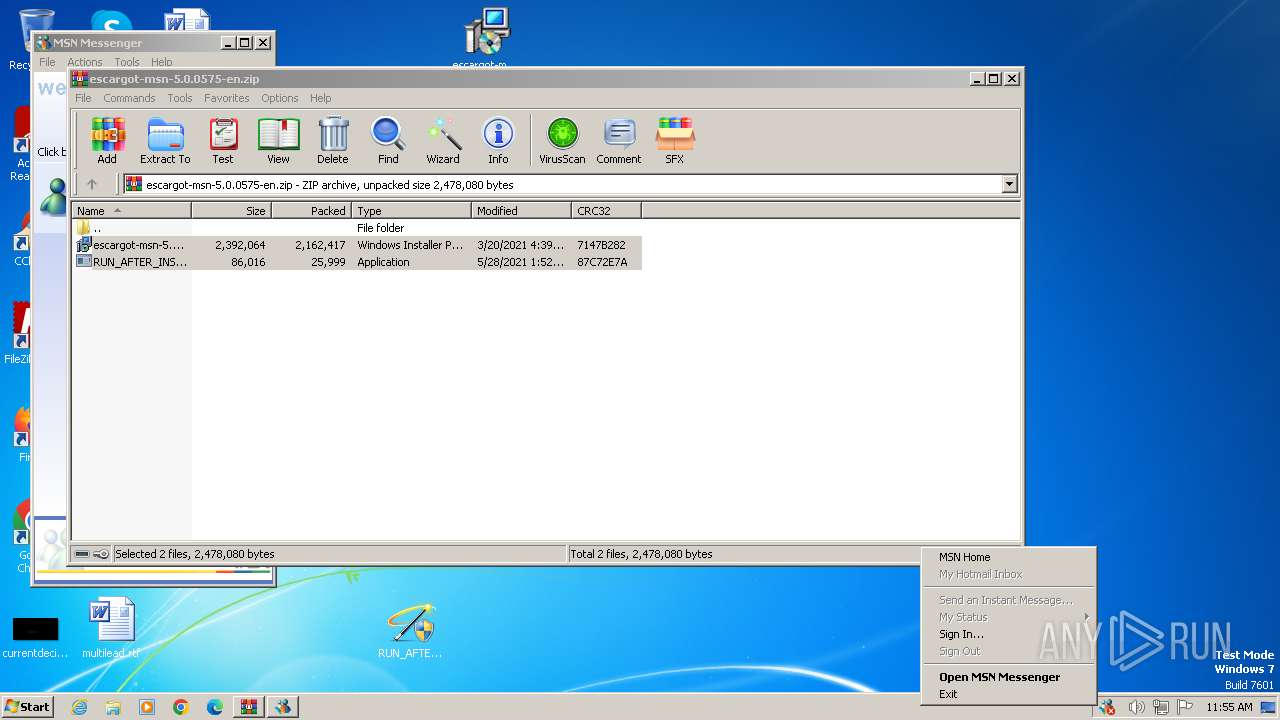1280x720 pixels.
Task: Open WinRAR File menu
Action: [83, 98]
